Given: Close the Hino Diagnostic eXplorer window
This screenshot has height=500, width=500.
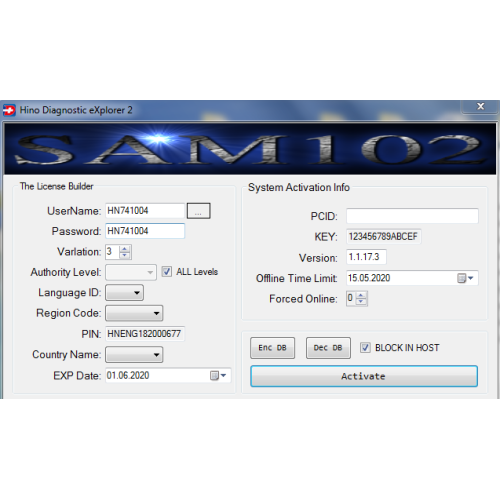Looking at the screenshot, I should (x=480, y=106).
